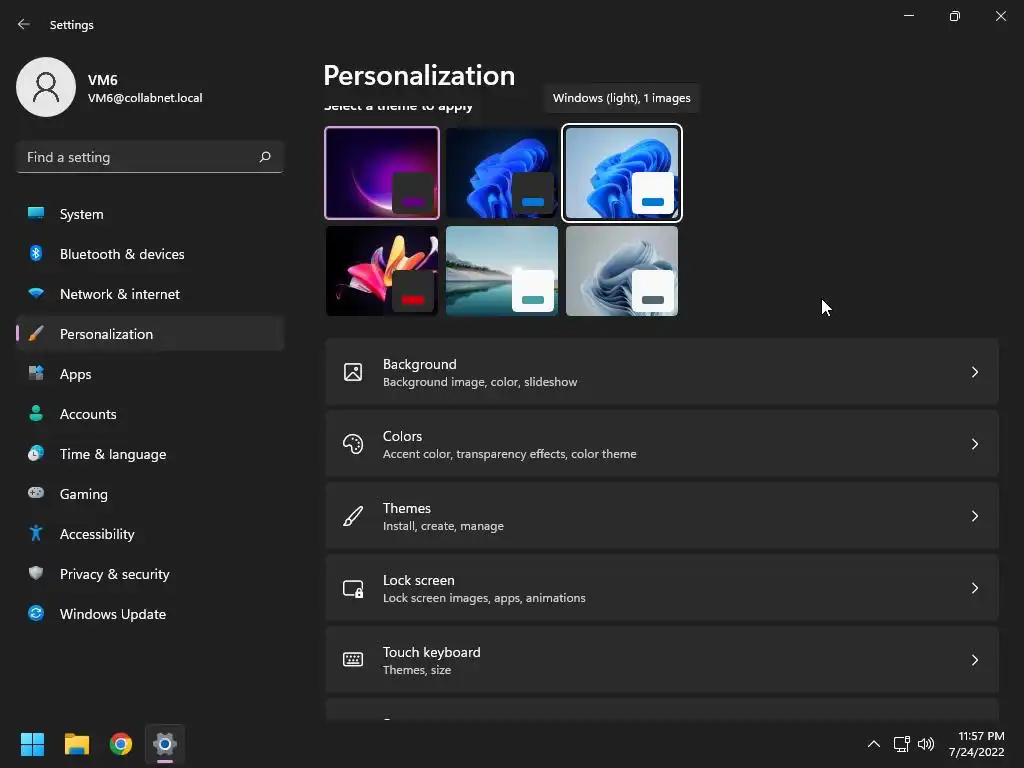
Task: Expand the Themes settings chevron
Action: click(974, 516)
